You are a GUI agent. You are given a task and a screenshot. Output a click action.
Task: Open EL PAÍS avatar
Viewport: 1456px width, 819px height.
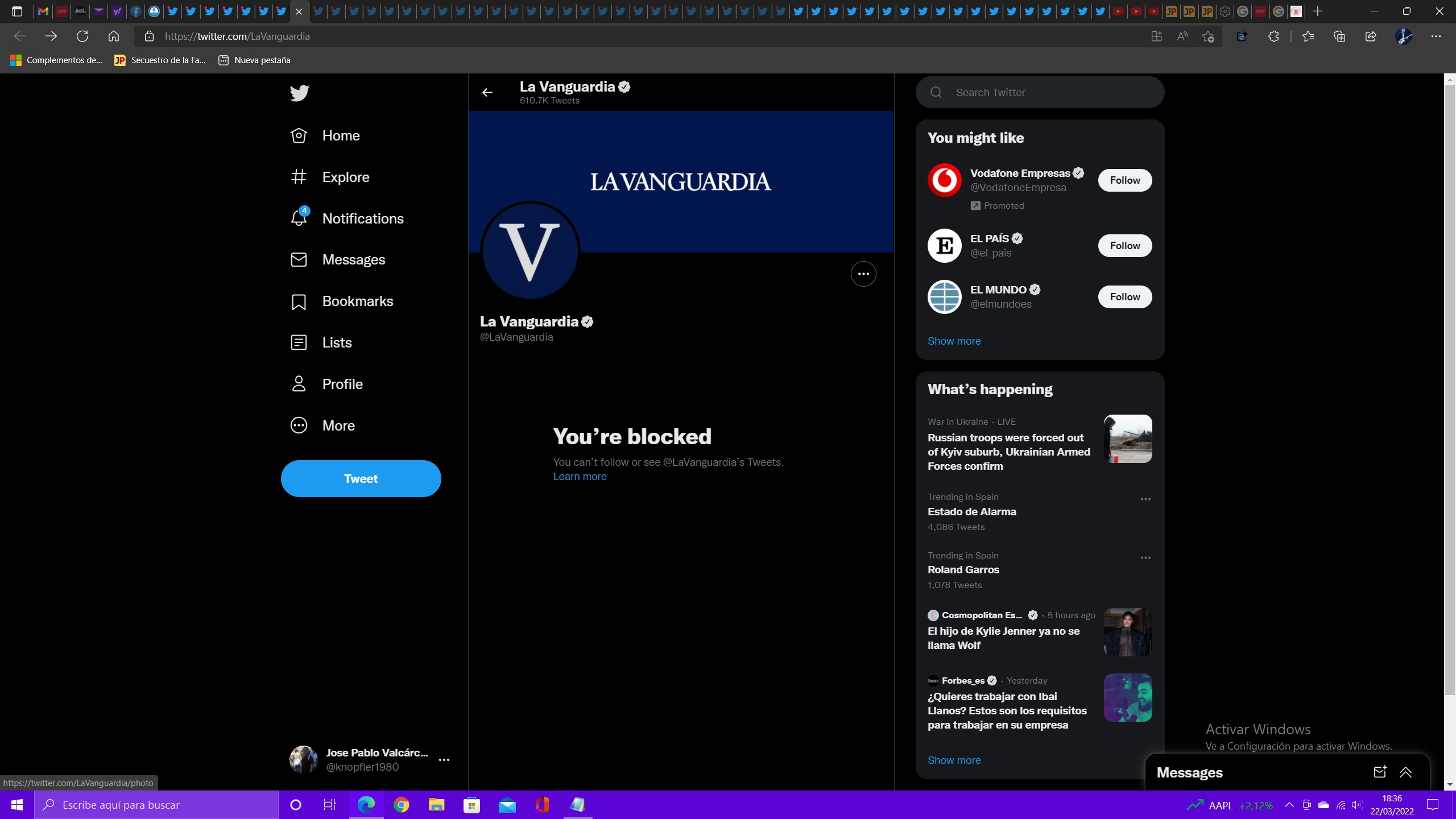(944, 246)
